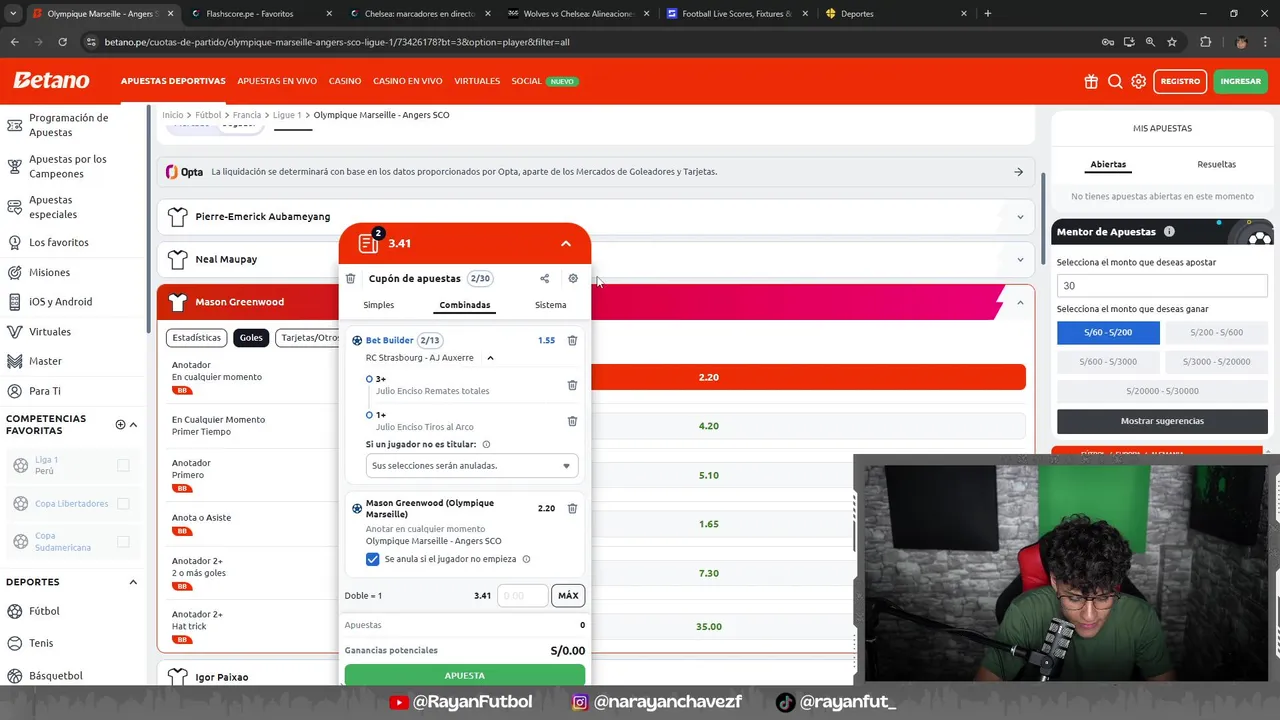Viewport: 1280px width, 720px height.
Task: Collapse Mason Greenwood player section
Action: (1020, 302)
